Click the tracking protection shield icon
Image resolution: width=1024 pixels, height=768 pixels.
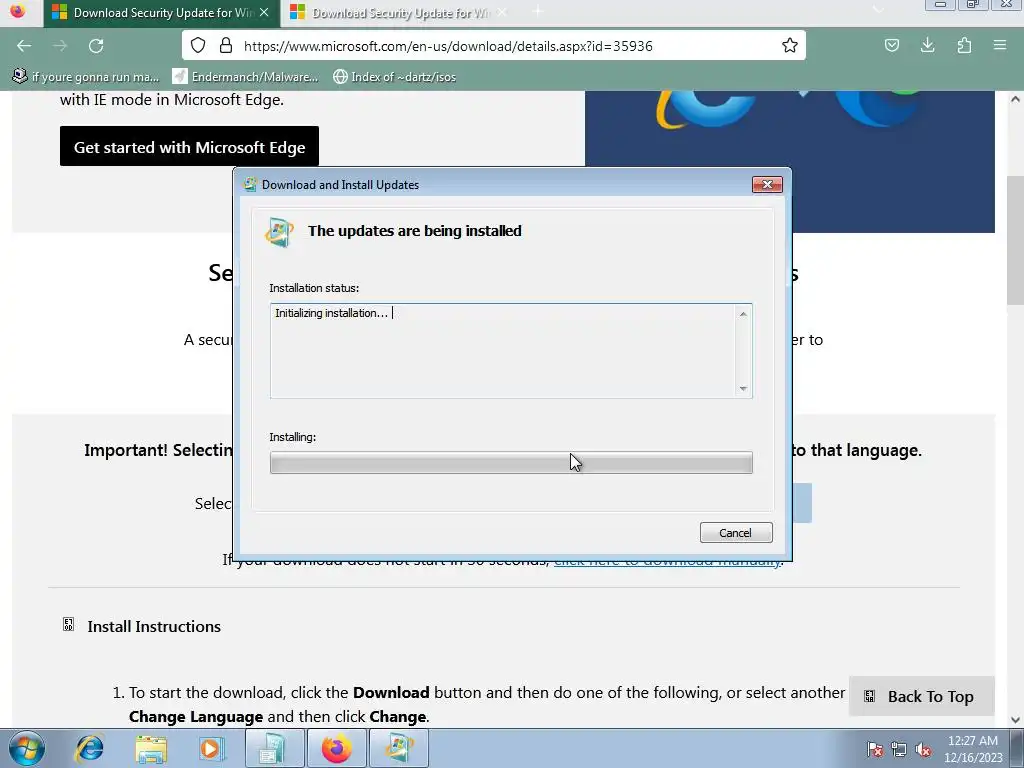[x=198, y=45]
